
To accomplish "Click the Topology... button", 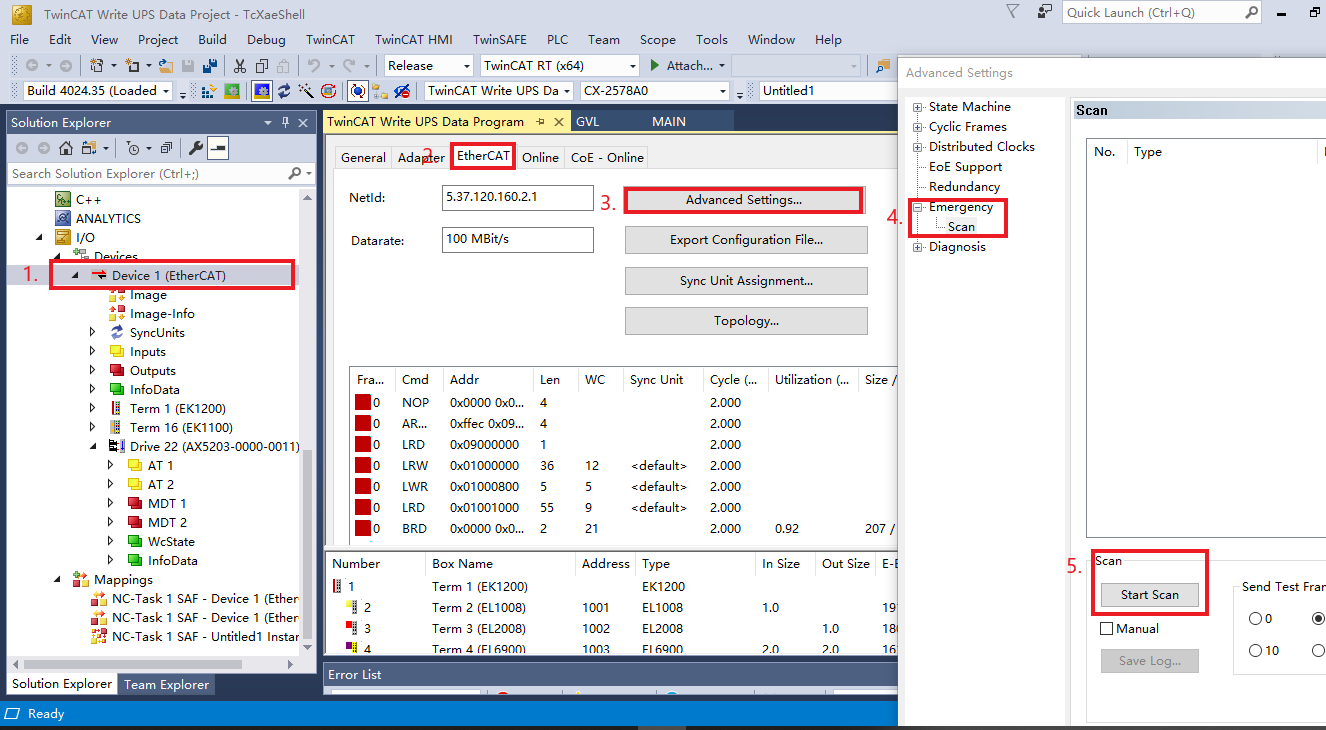I will click(746, 321).
